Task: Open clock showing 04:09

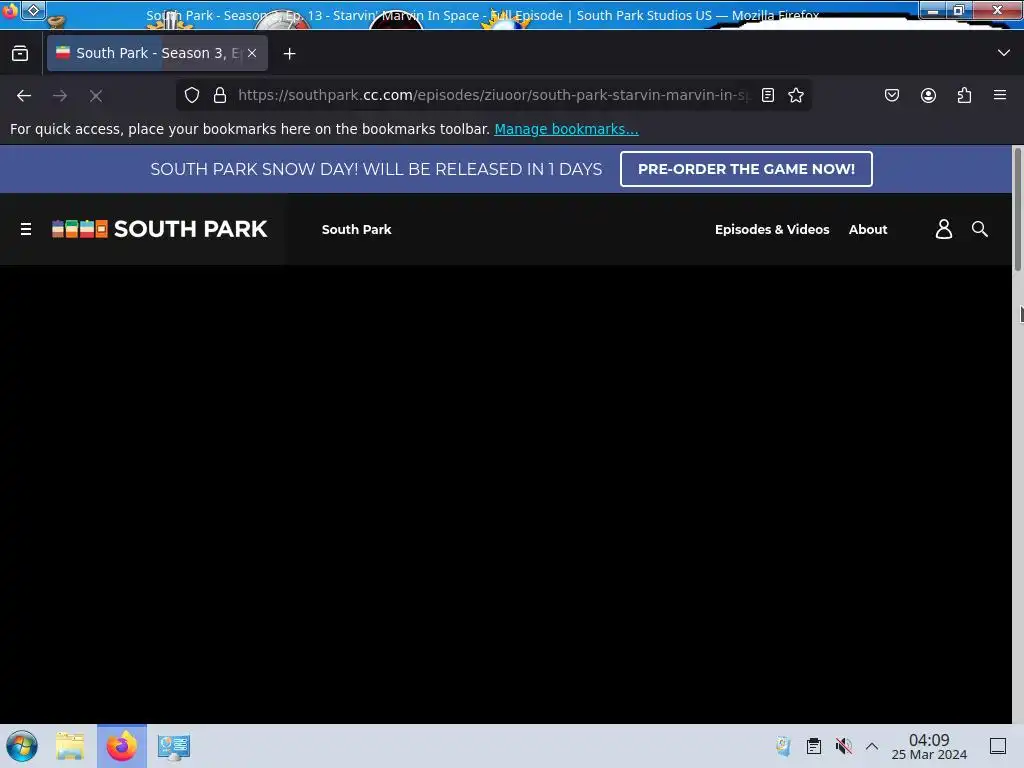Action: coord(929,746)
